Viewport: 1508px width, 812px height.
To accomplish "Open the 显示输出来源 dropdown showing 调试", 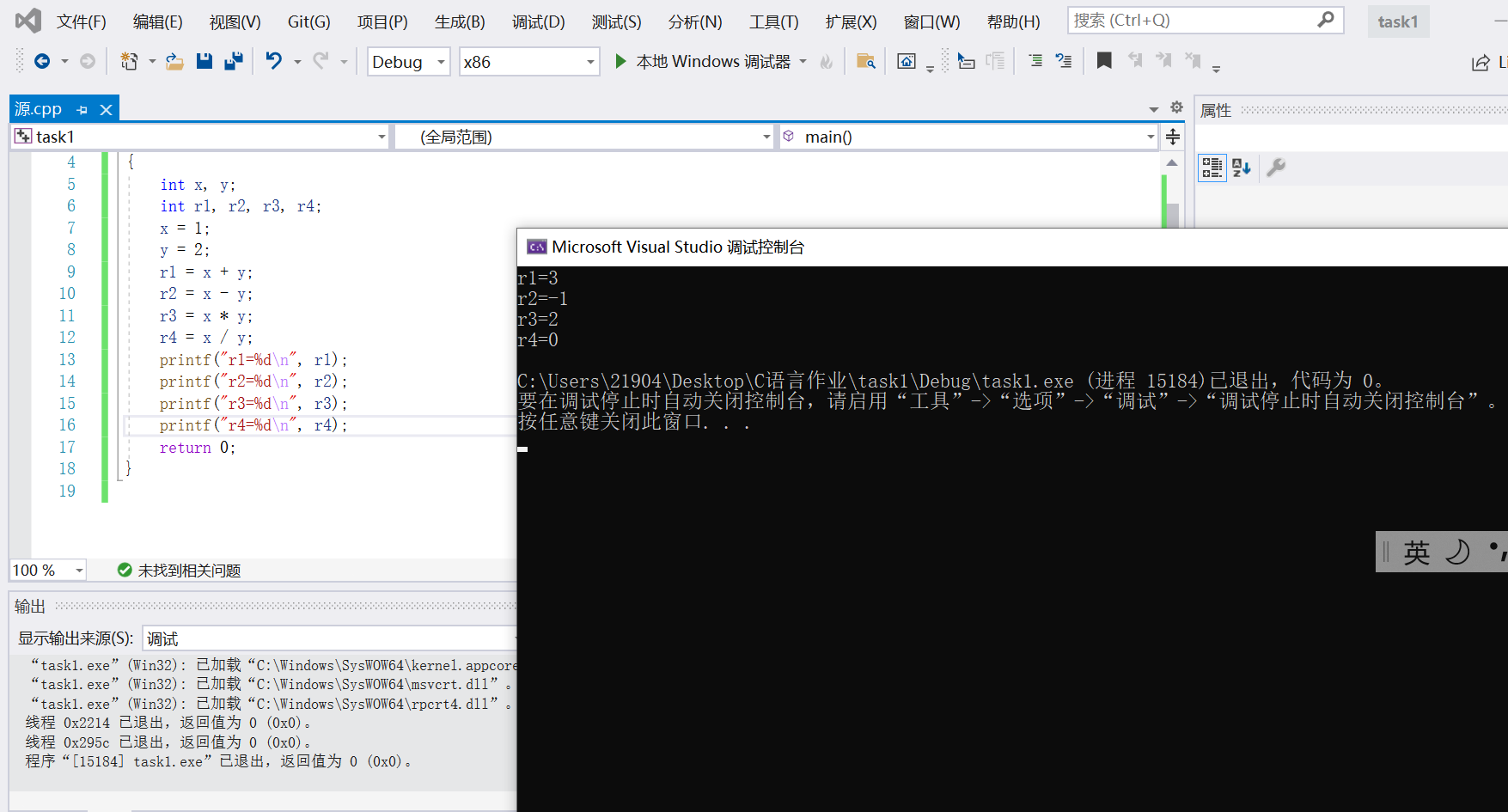I will [x=330, y=638].
